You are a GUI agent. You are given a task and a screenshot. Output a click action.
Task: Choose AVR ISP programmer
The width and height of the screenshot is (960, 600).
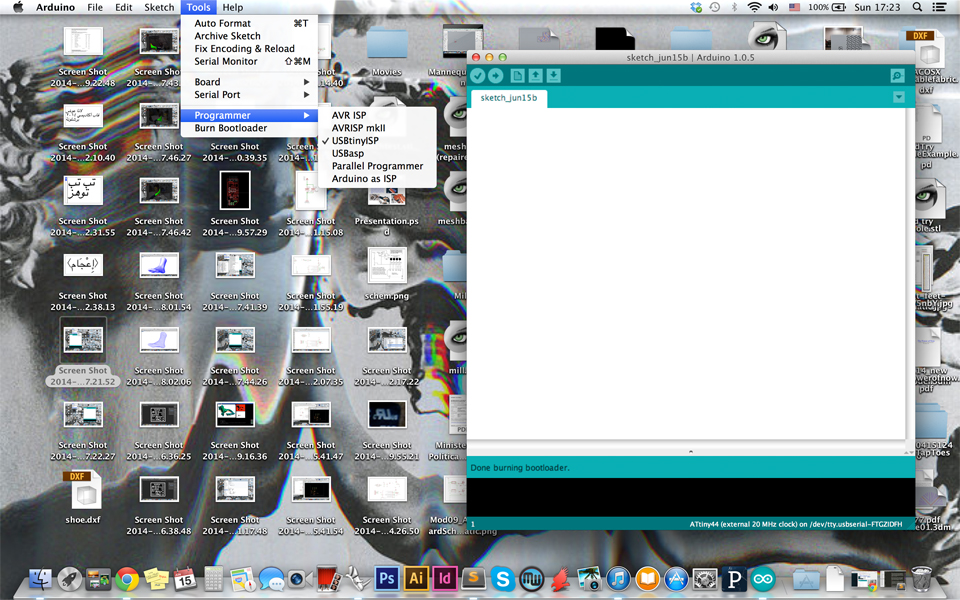click(x=377, y=115)
